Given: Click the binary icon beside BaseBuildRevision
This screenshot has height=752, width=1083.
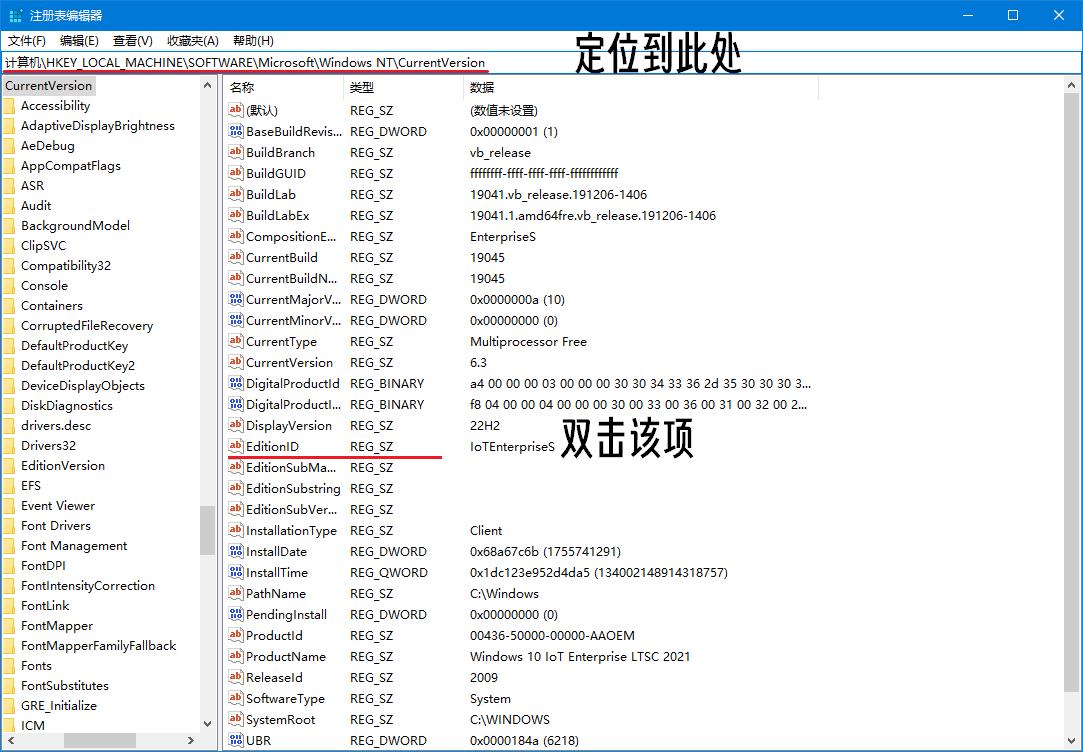Looking at the screenshot, I should coord(236,132).
